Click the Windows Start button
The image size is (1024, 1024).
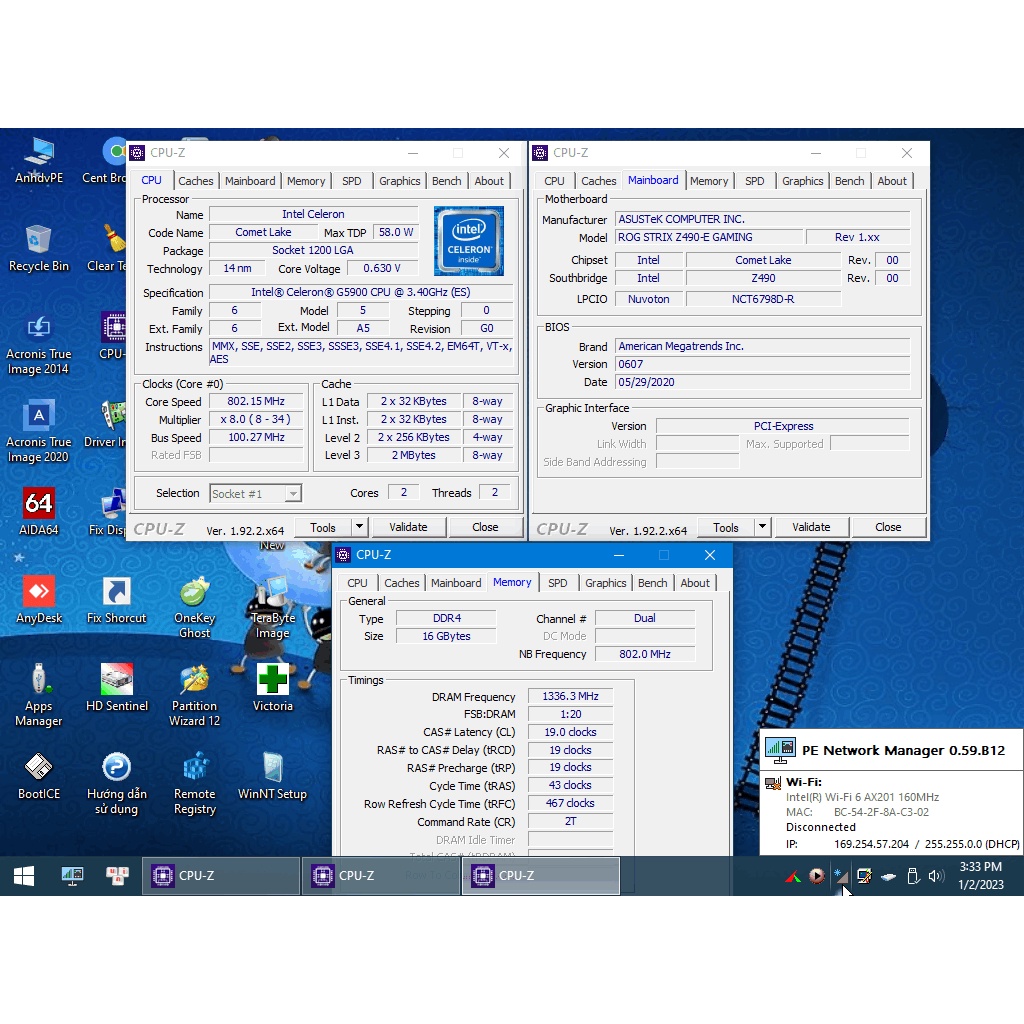click(24, 876)
